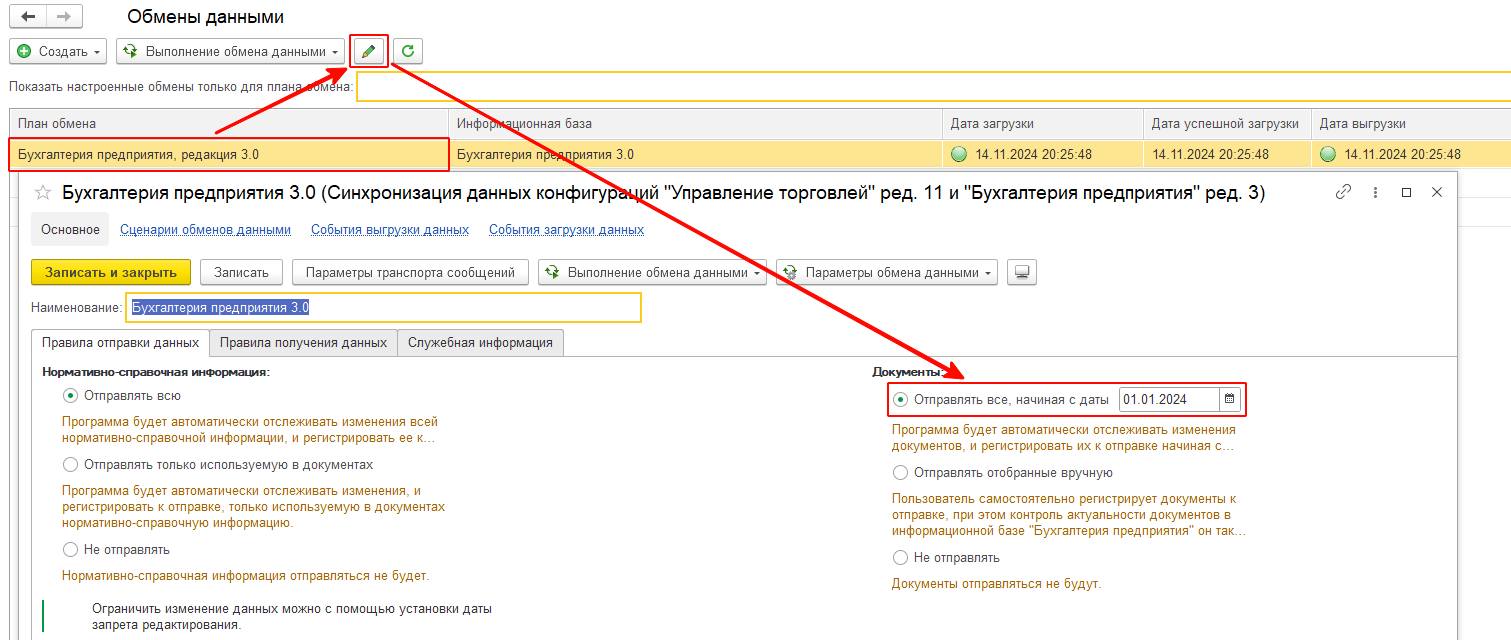Maximize the Бухгалтерия предприятия 3.0 dialog
Screen dimensions: 1511x640
coord(1406,192)
